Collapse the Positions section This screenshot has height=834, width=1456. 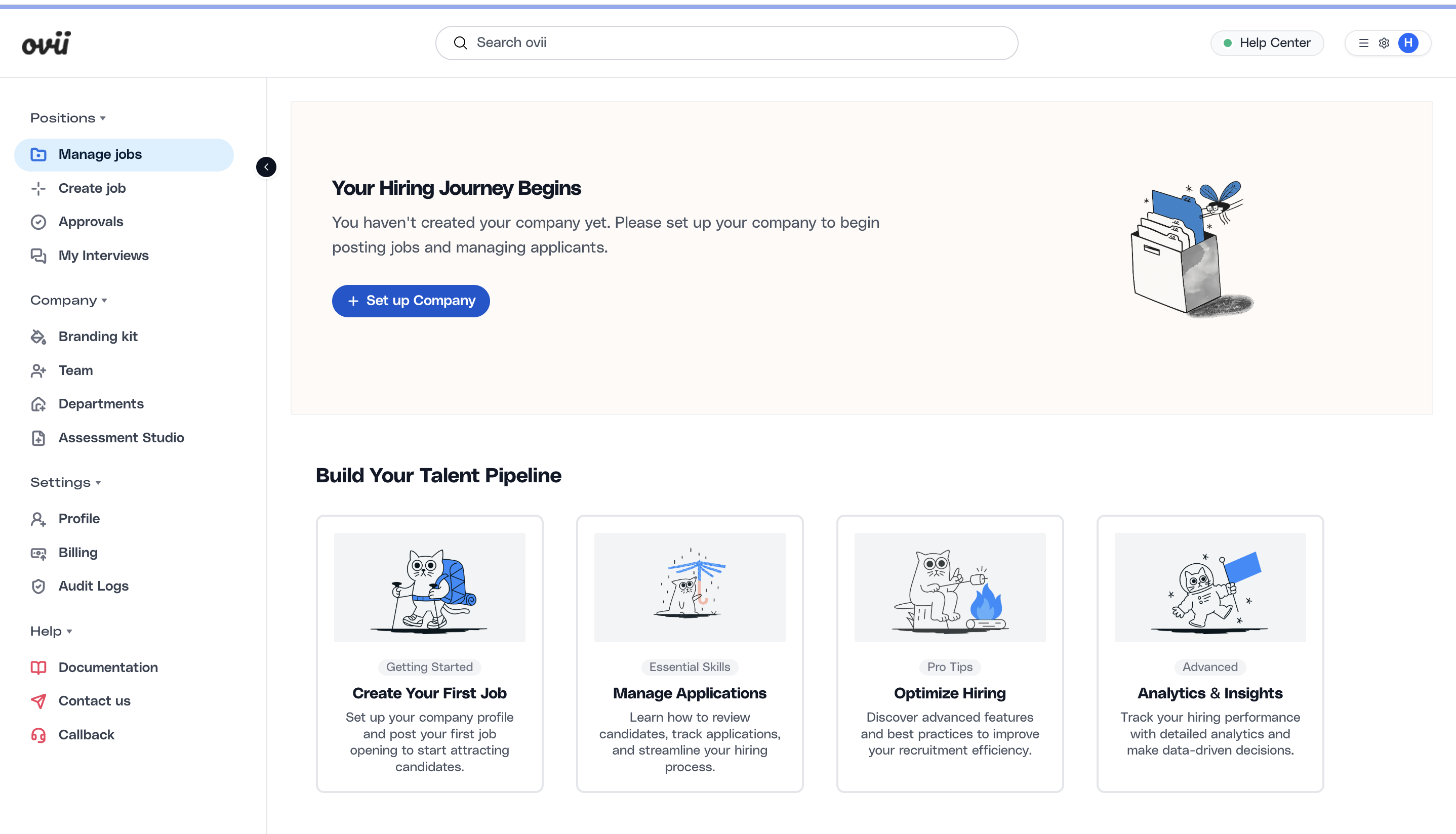pos(68,118)
